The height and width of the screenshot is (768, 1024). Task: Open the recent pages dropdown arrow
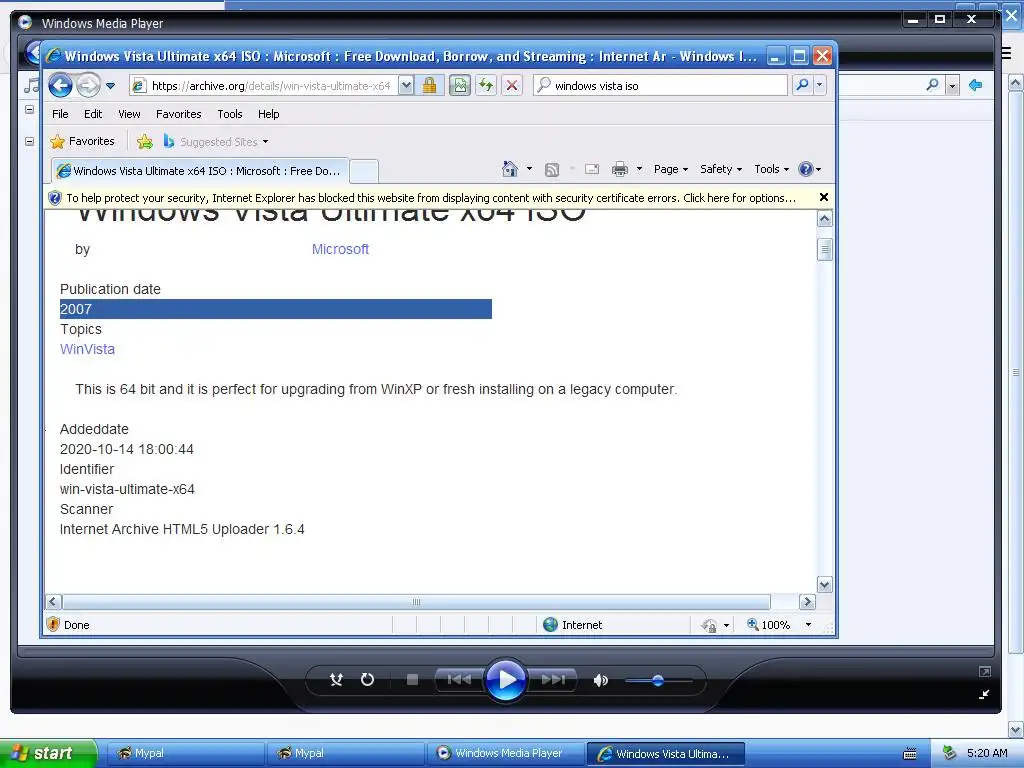[110, 86]
